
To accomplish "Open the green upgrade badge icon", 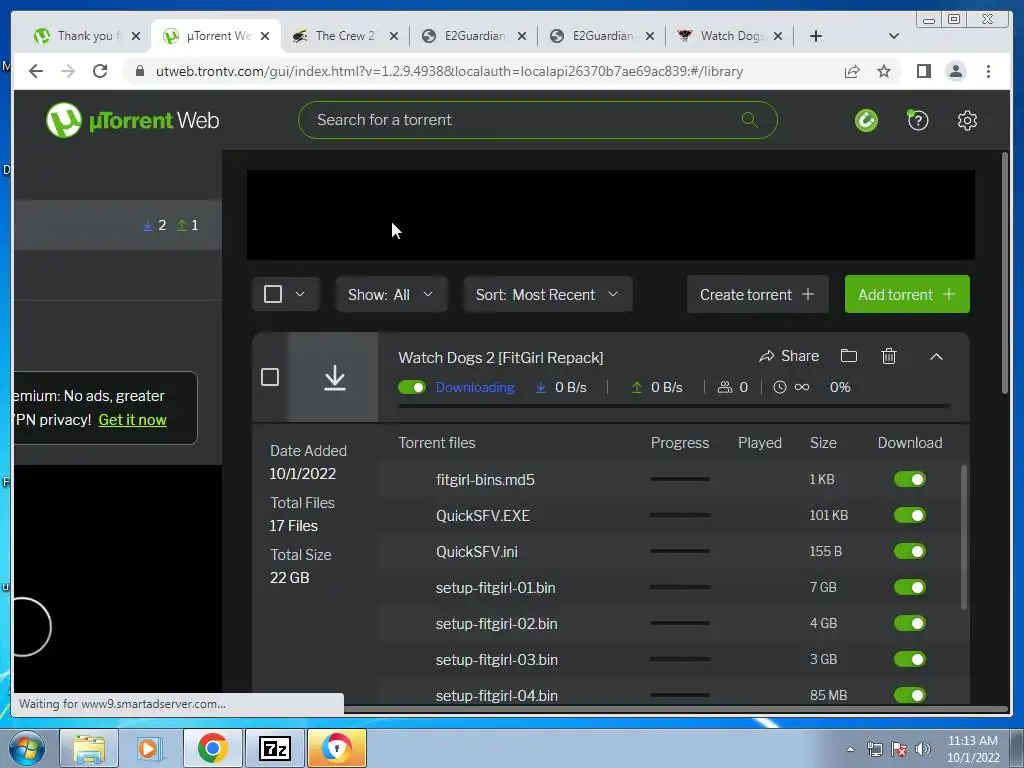I will click(867, 120).
